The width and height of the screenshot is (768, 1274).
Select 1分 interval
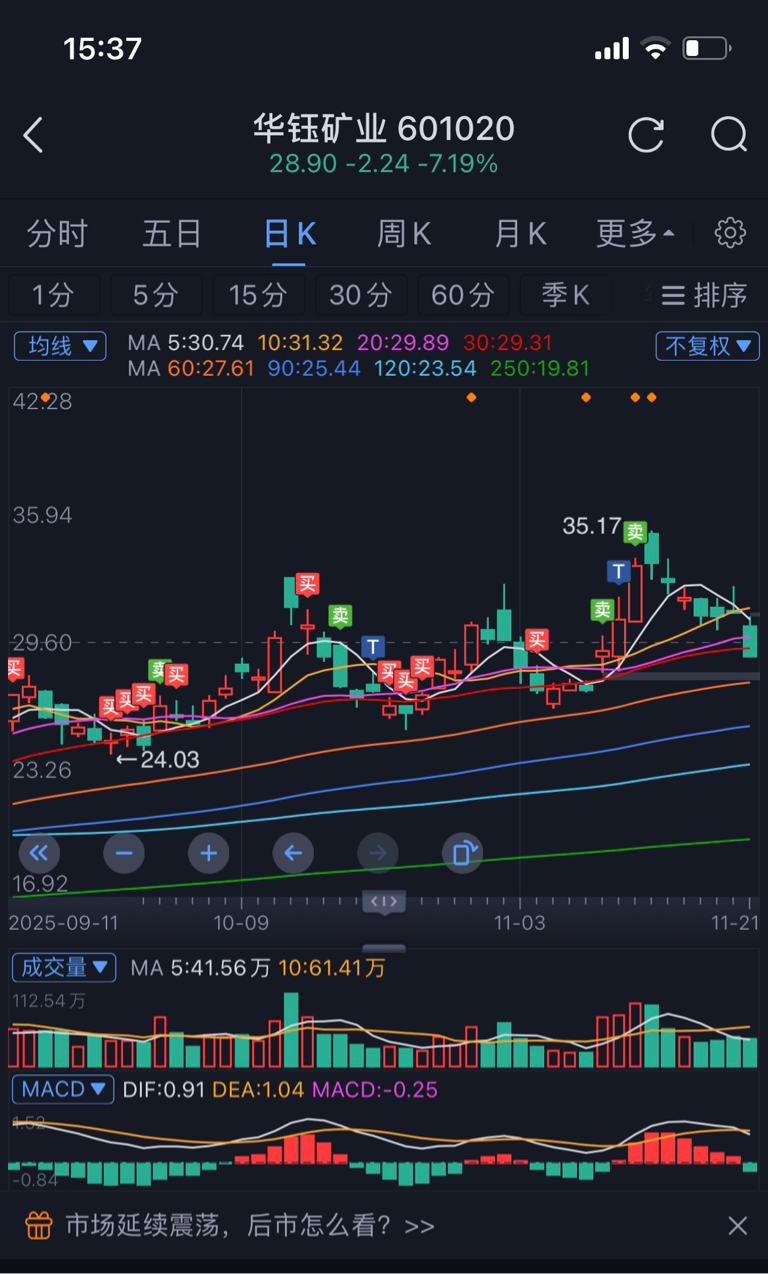tap(53, 295)
